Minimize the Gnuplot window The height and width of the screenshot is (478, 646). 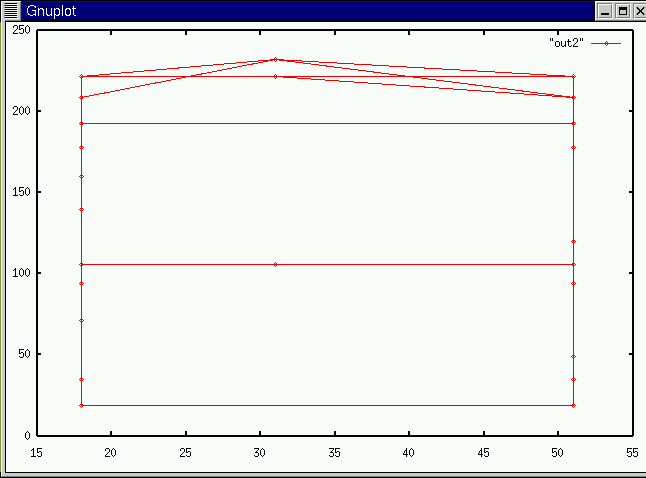click(605, 11)
